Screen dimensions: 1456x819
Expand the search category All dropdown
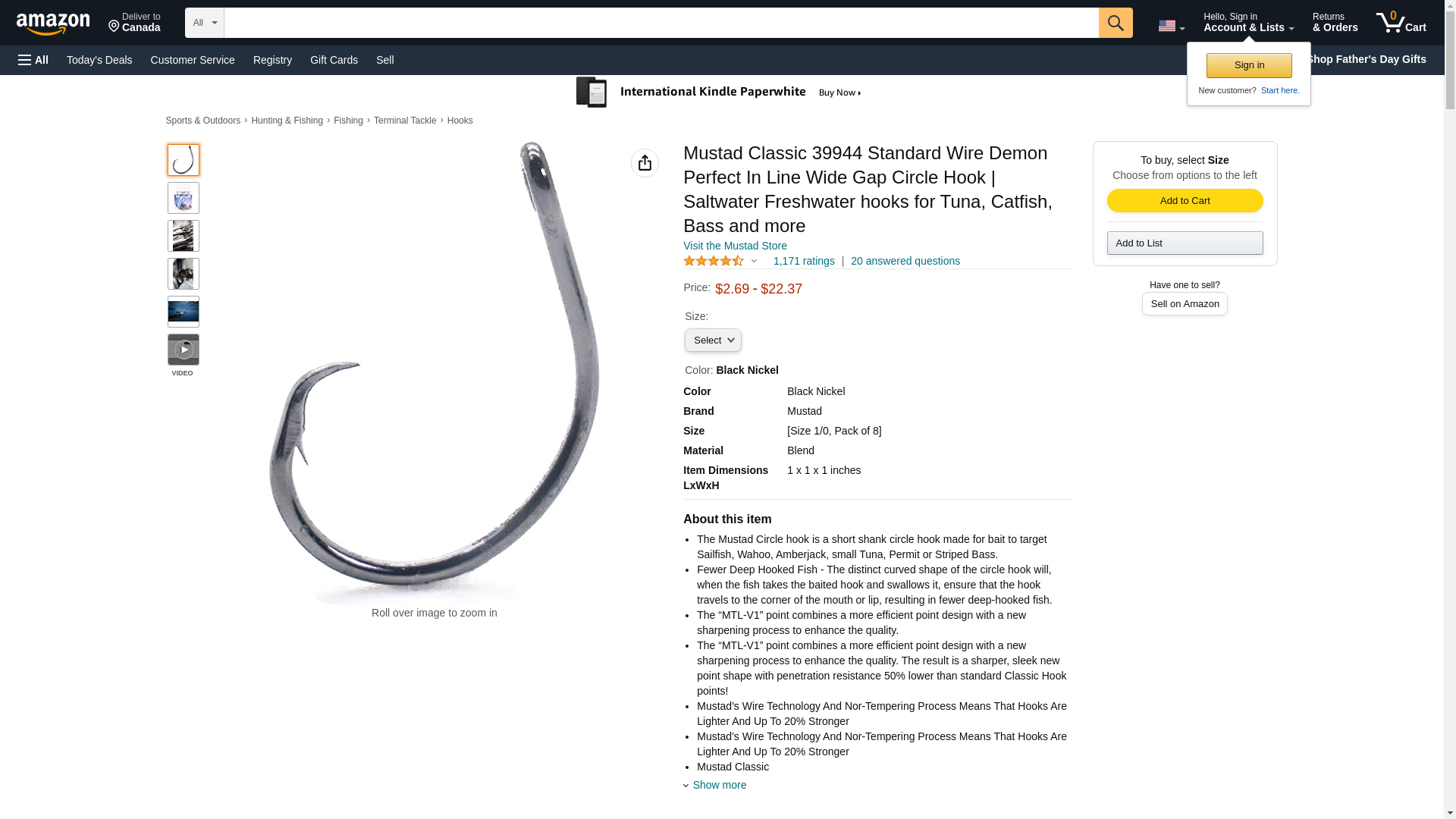point(204,23)
